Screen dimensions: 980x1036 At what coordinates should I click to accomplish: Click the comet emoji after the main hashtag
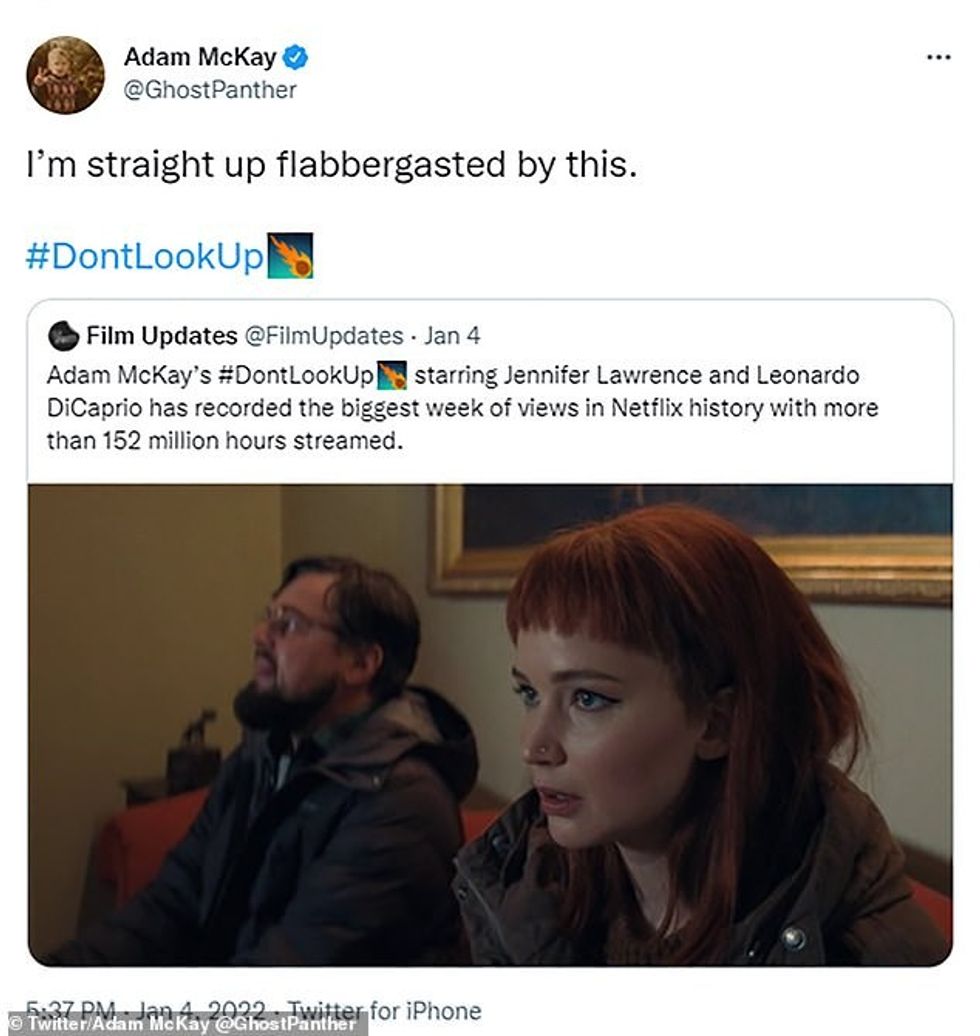click(x=290, y=255)
